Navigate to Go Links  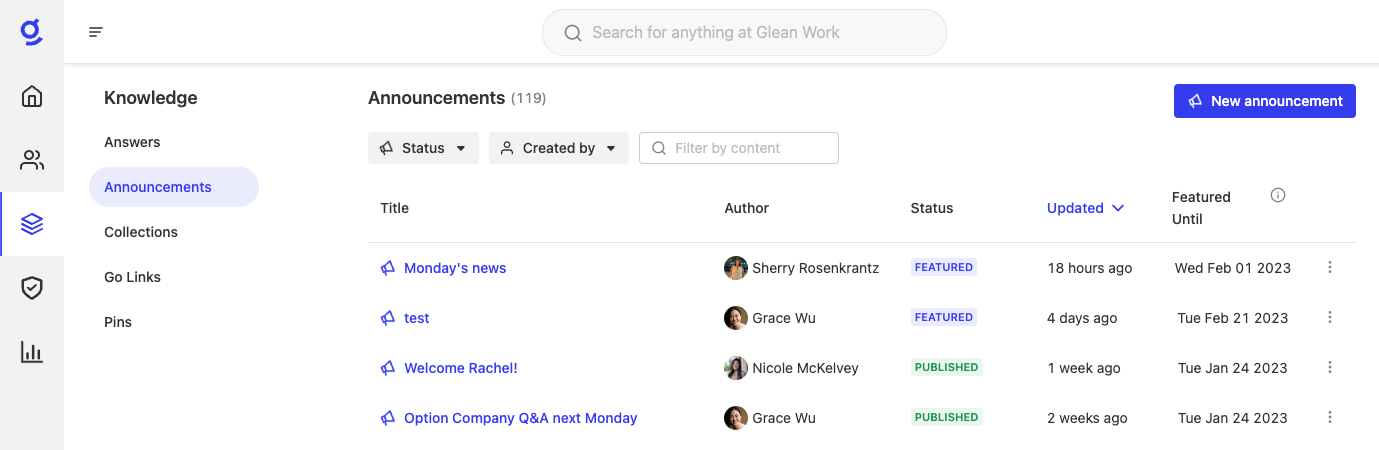132,277
